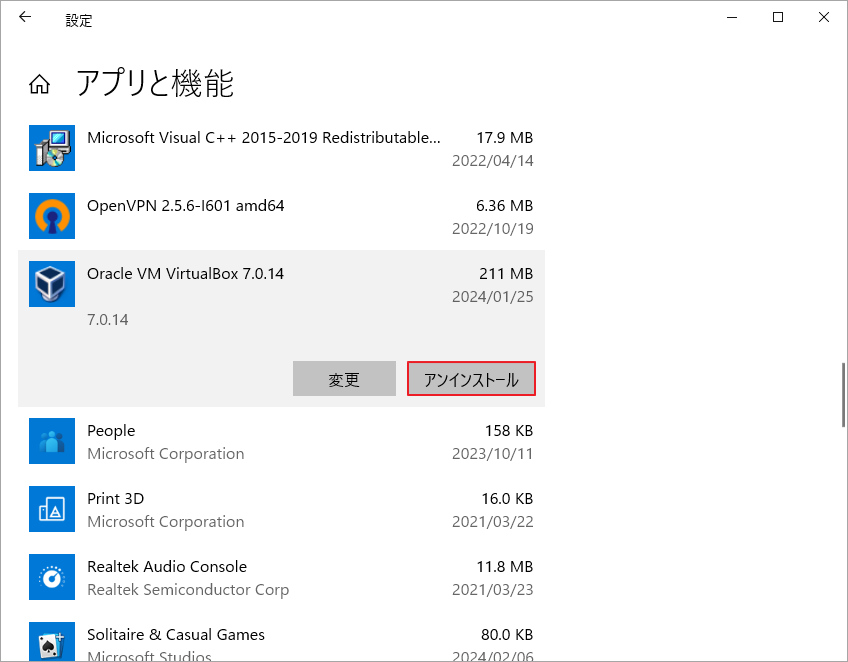Close the 設定 window
The height and width of the screenshot is (662, 848).
pos(824,17)
